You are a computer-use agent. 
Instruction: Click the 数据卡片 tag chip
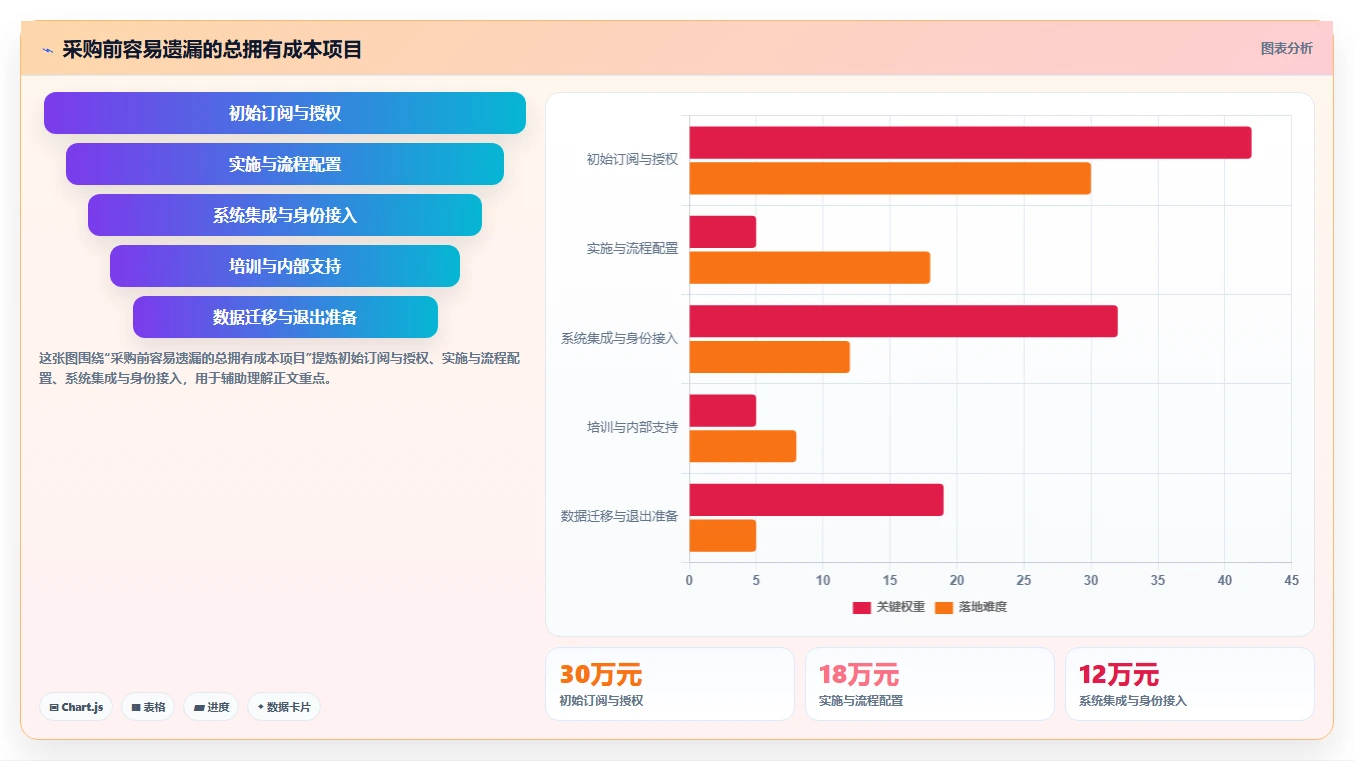[284, 707]
